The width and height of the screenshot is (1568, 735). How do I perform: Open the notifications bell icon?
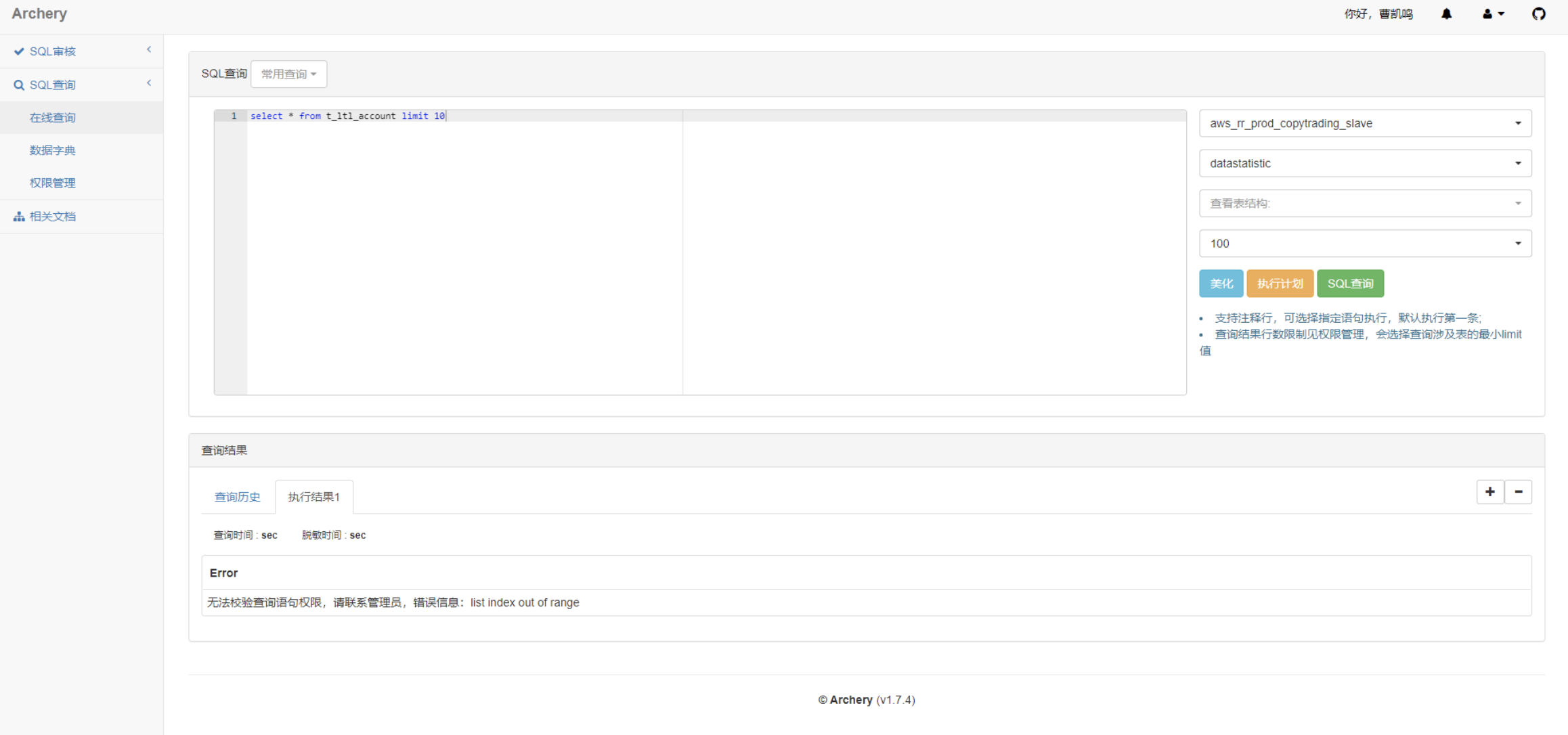[x=1446, y=14]
